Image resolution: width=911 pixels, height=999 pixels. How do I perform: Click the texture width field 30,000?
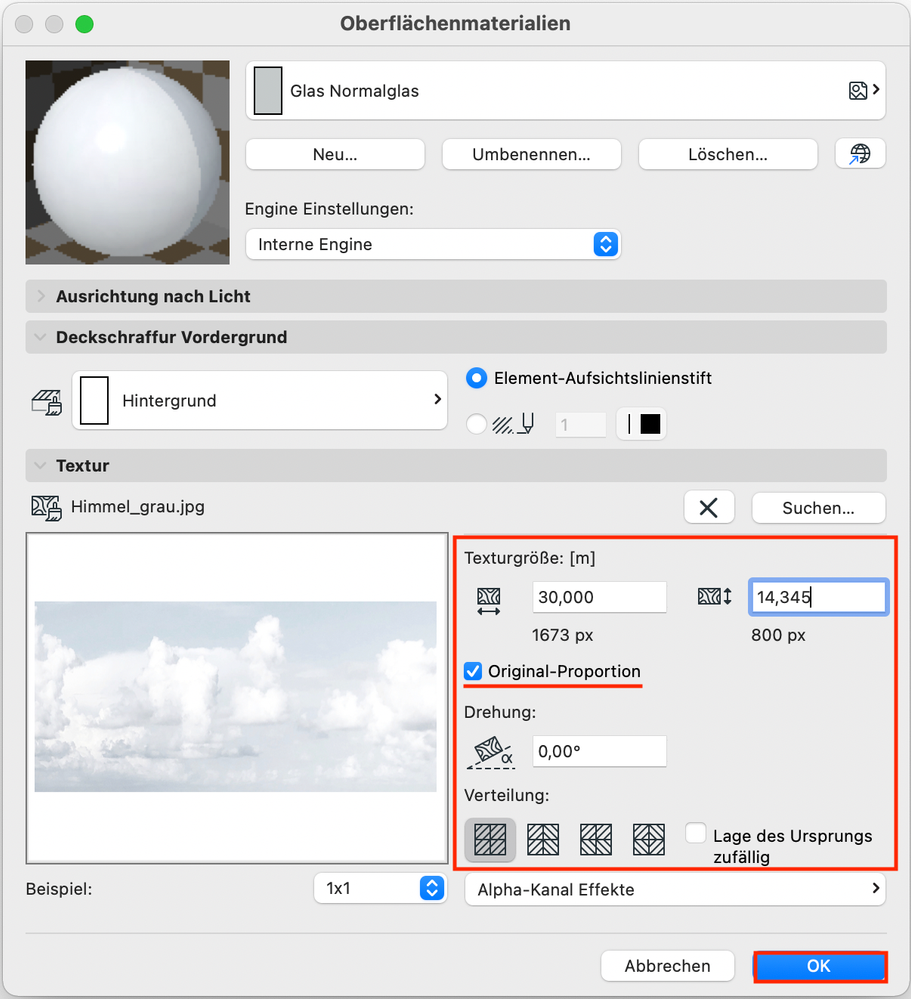599,597
